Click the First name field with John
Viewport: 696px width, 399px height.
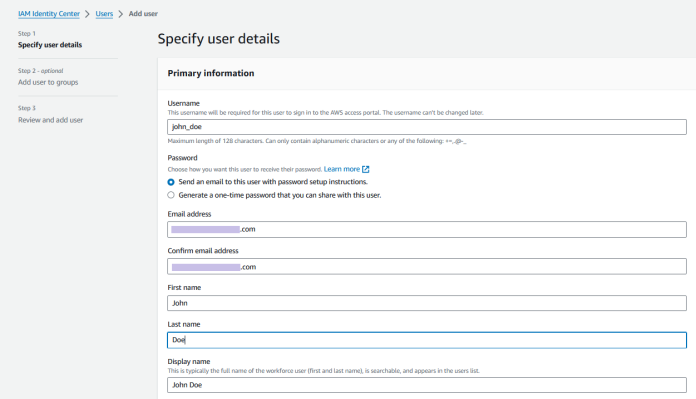pos(427,303)
